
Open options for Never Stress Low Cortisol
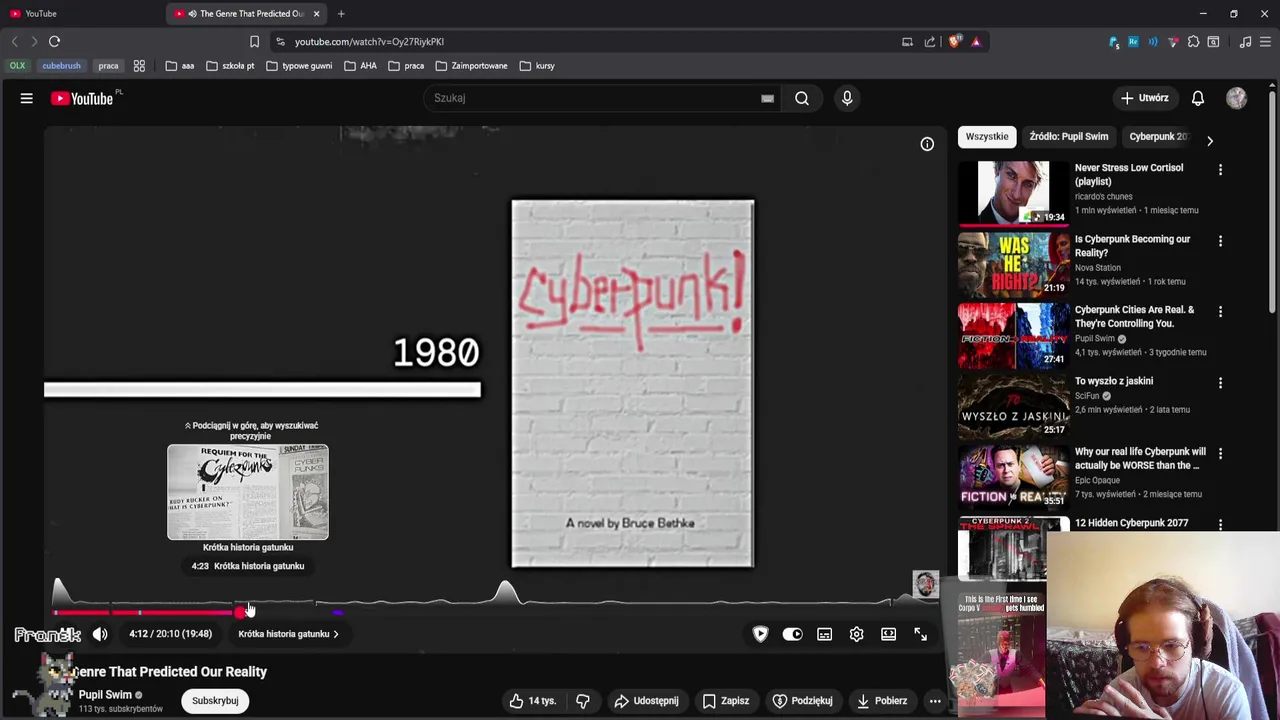pyautogui.click(x=1220, y=170)
